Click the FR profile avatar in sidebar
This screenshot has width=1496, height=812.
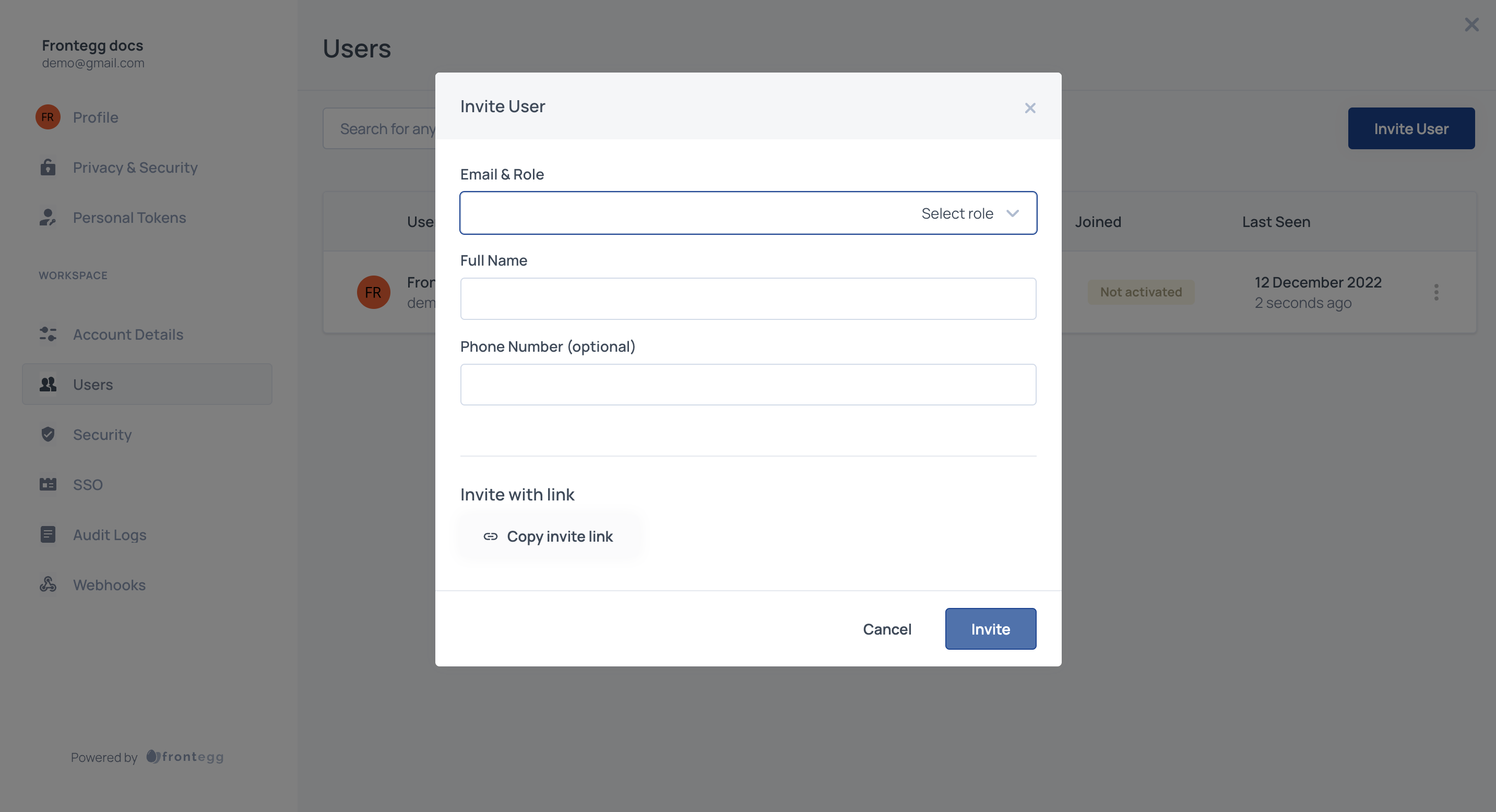[x=48, y=117]
